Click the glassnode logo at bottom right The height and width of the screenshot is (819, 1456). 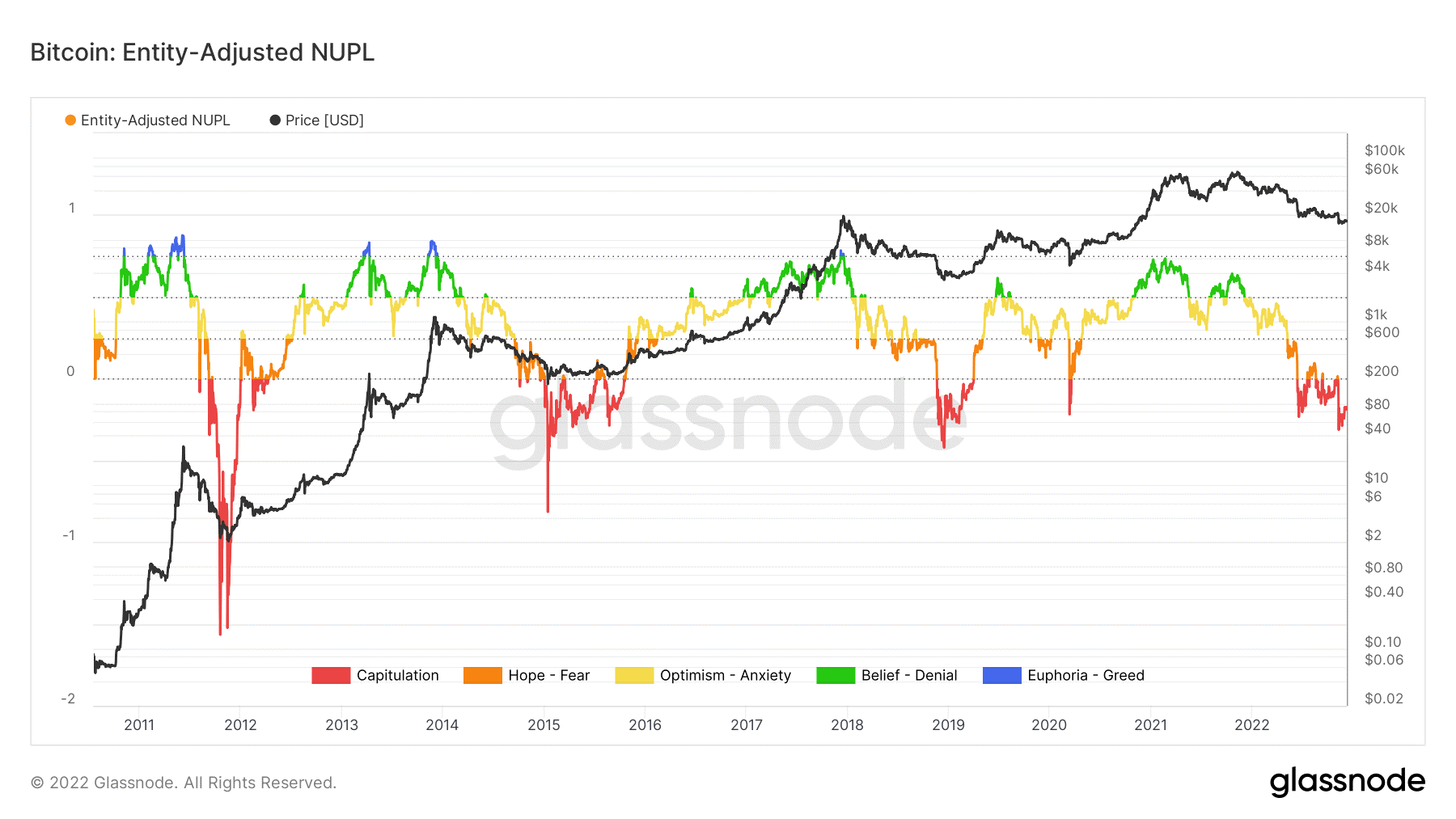pyautogui.click(x=1348, y=782)
